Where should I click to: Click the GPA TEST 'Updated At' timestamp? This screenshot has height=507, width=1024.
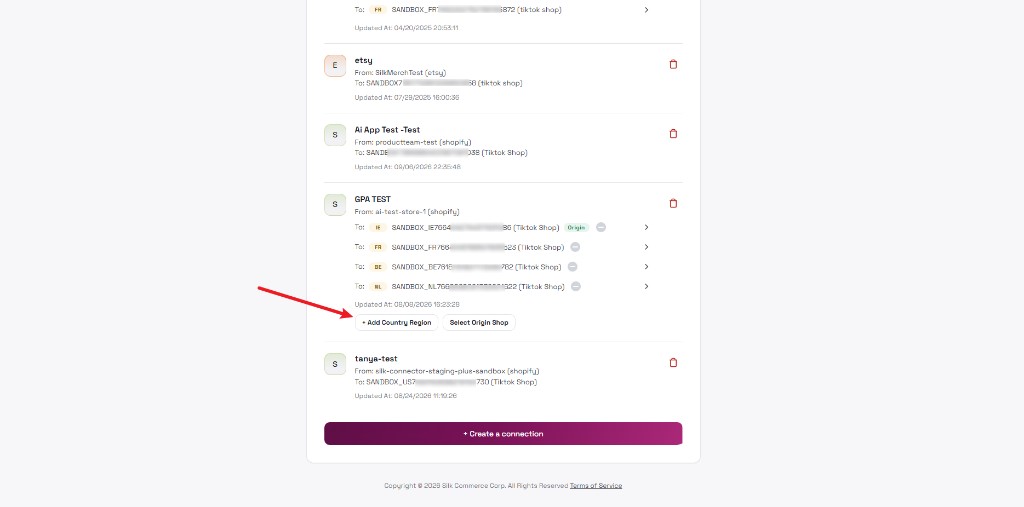[407, 304]
